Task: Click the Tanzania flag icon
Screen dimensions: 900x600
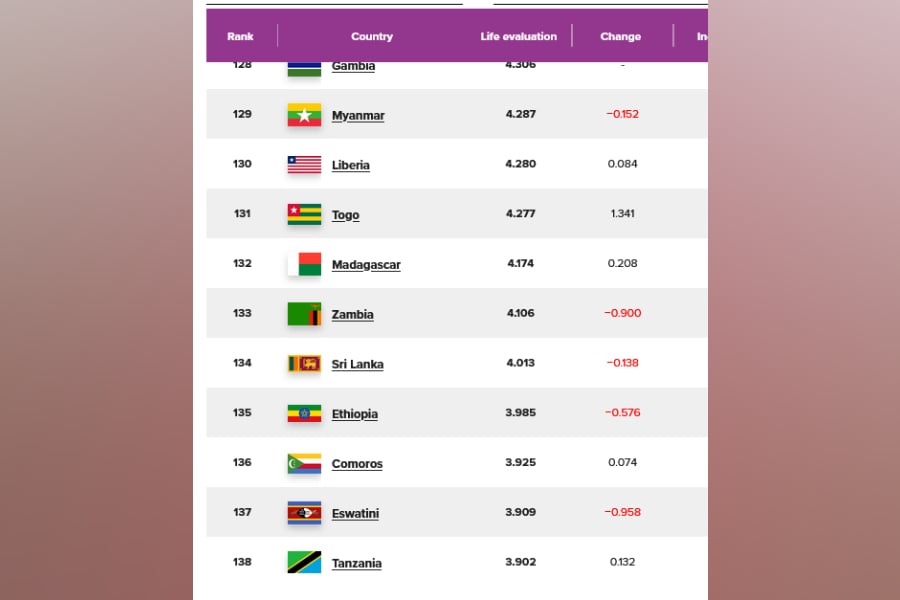Action: tap(304, 563)
